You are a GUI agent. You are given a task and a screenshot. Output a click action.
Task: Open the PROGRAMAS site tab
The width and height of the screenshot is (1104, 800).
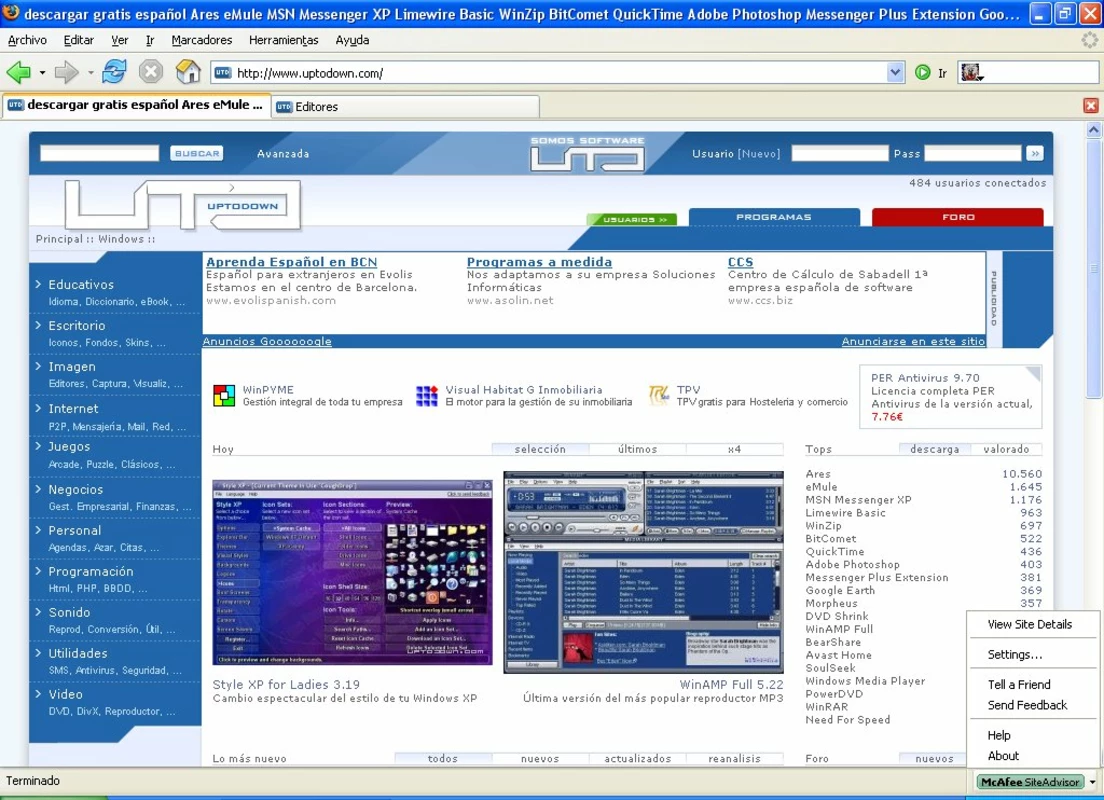point(774,217)
